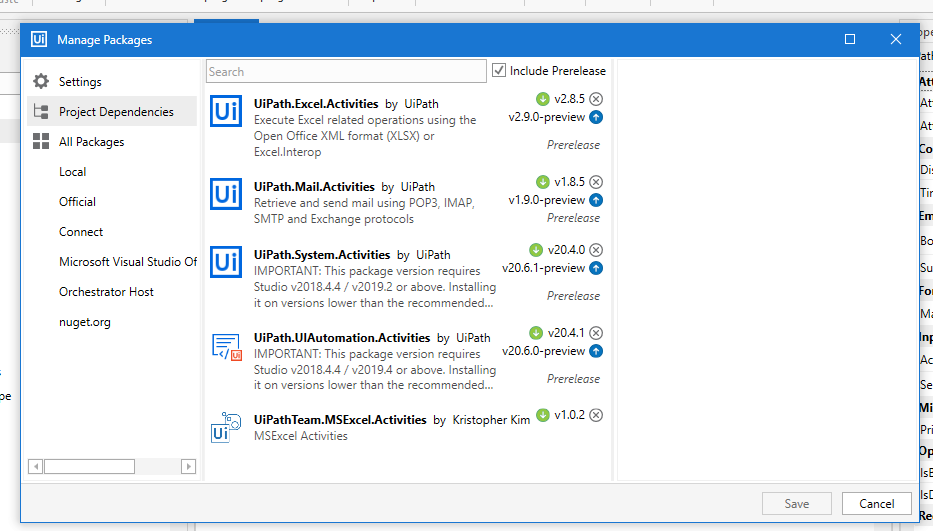Click the UiPath.Mail.Activities package logo
The width and height of the screenshot is (933, 531).
pyautogui.click(x=226, y=194)
